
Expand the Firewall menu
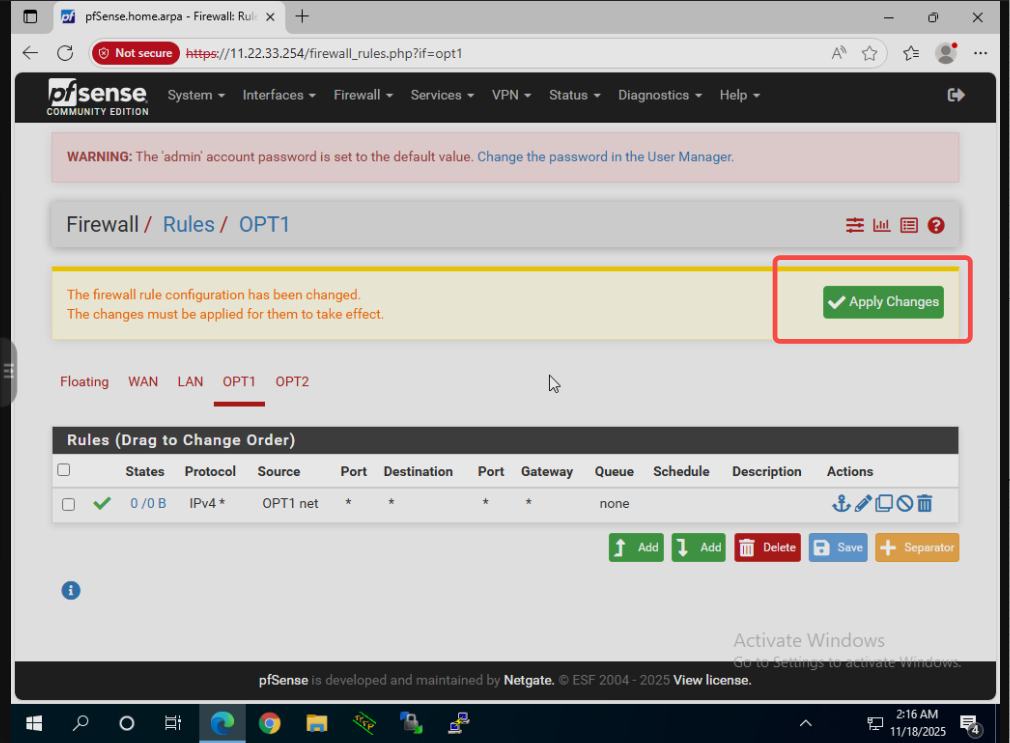363,95
